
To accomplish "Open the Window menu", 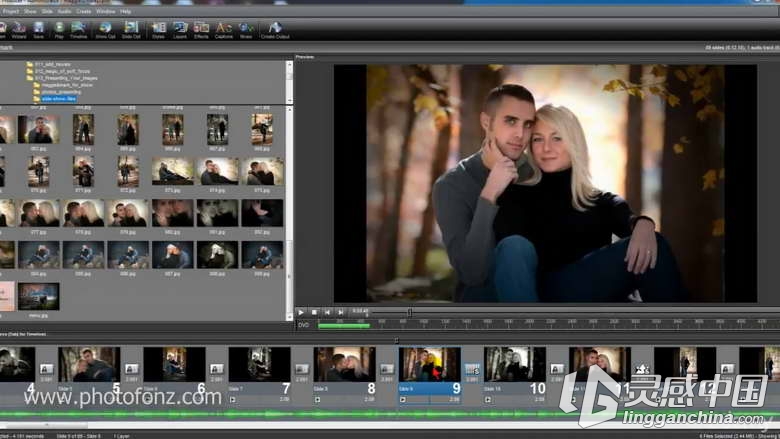I will click(x=105, y=11).
